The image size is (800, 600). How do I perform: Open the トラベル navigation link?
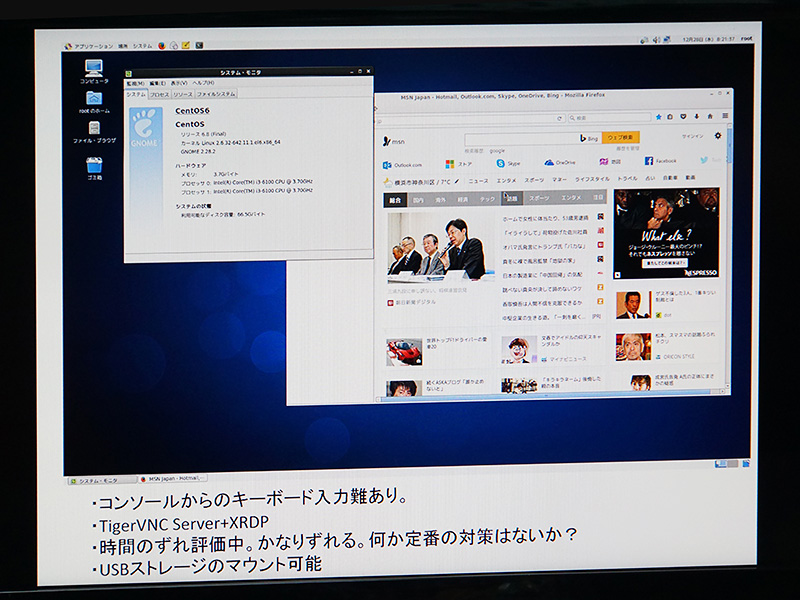(627, 179)
